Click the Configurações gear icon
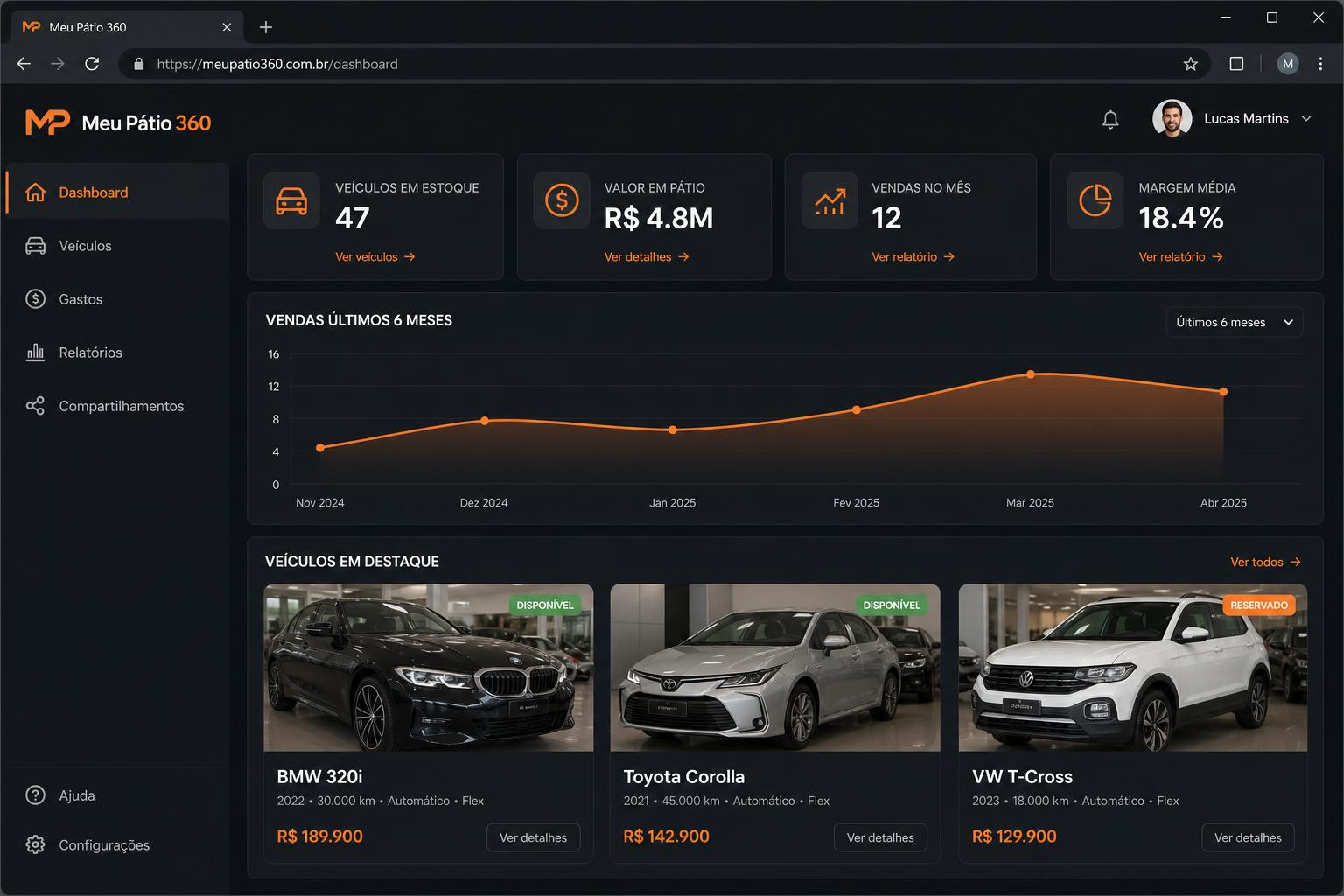 coord(35,845)
